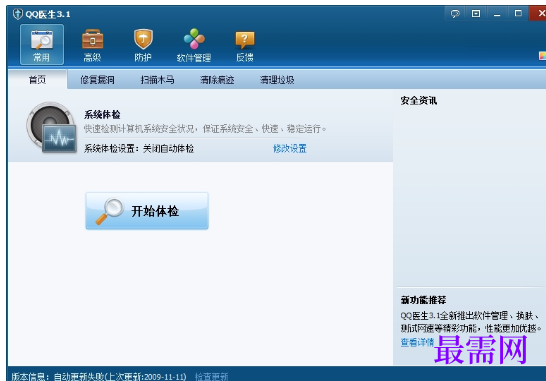
Task: Switch to the 修复漏洞 tab
Action: pos(98,80)
